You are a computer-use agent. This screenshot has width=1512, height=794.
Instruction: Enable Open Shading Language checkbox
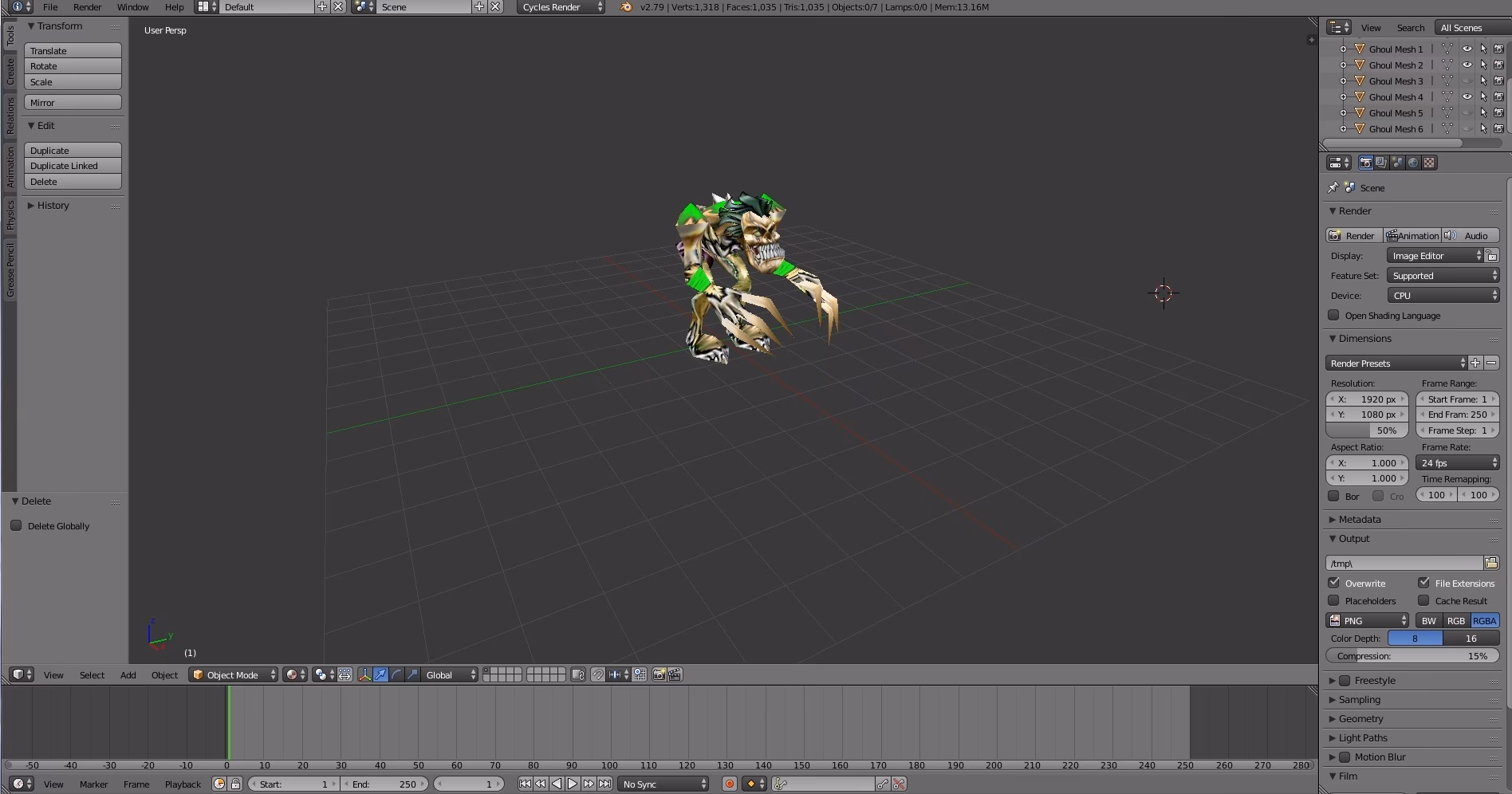click(1333, 315)
